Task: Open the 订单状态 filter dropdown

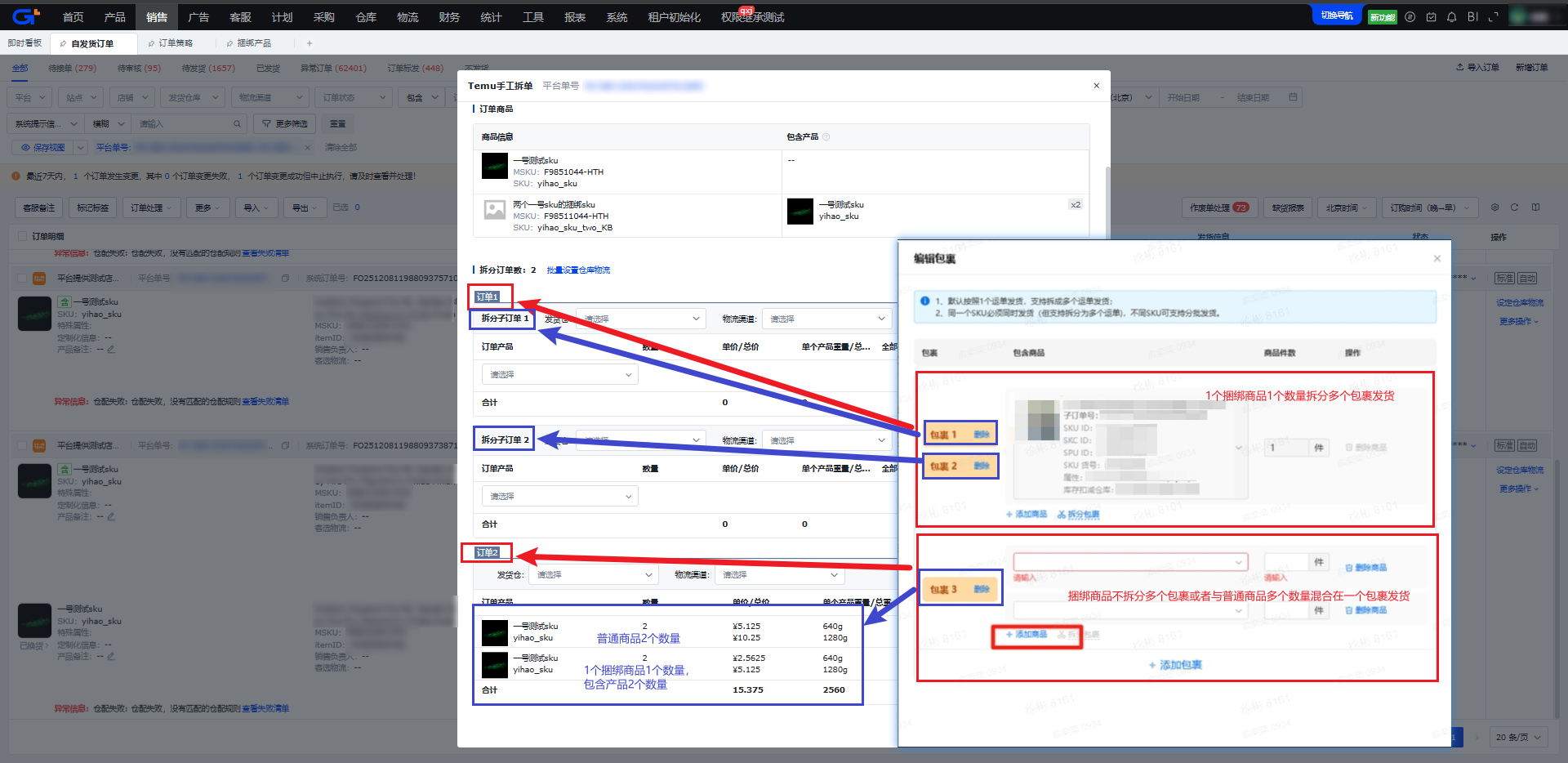Action: 354,98
